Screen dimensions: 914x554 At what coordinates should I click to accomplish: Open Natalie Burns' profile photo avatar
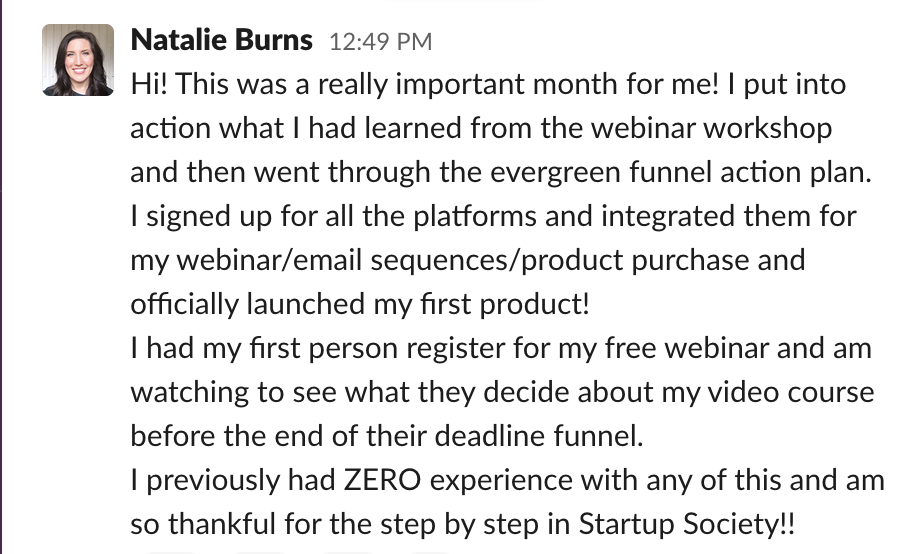[78, 59]
